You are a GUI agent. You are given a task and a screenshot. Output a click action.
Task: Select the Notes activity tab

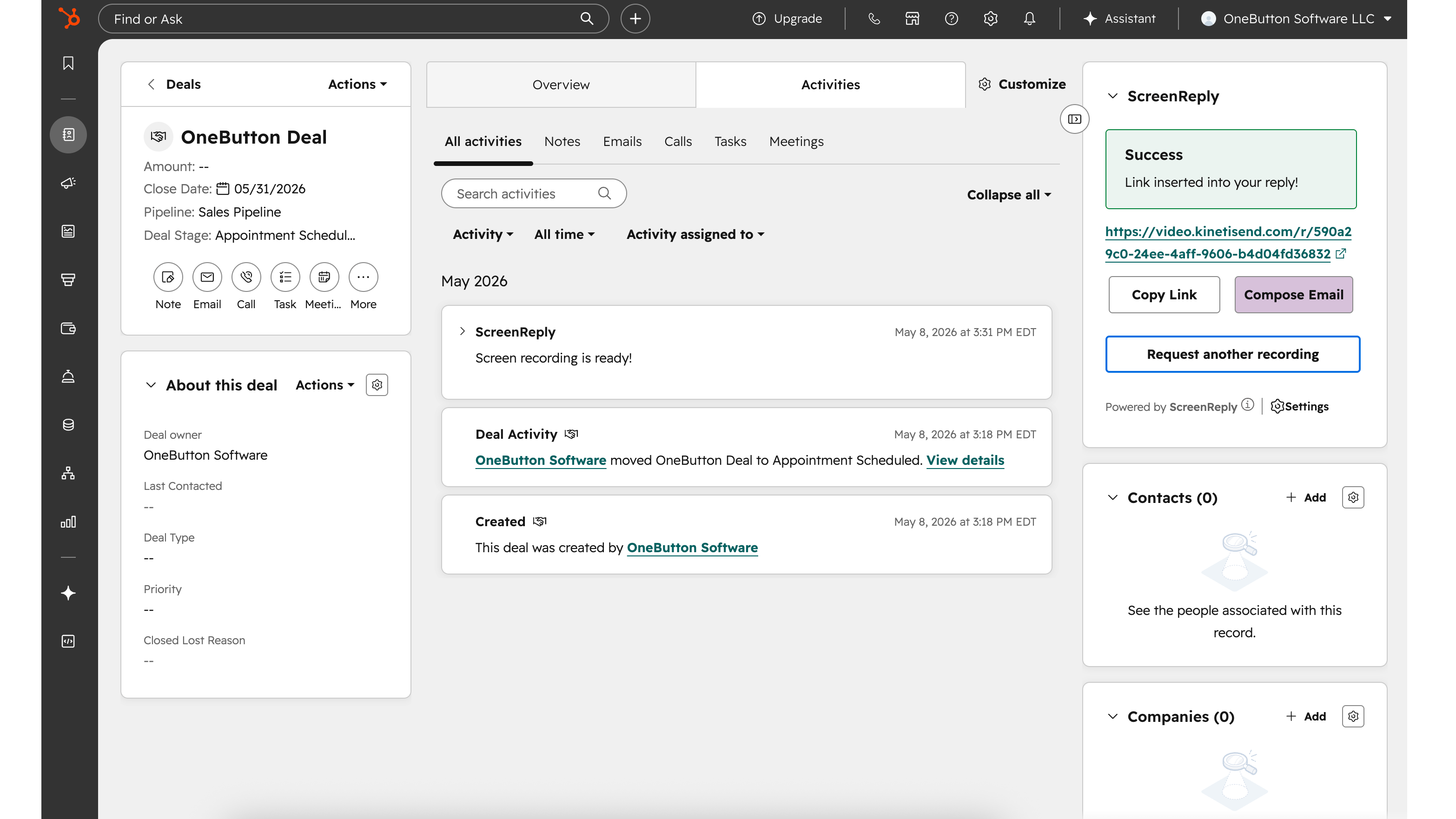(x=562, y=141)
